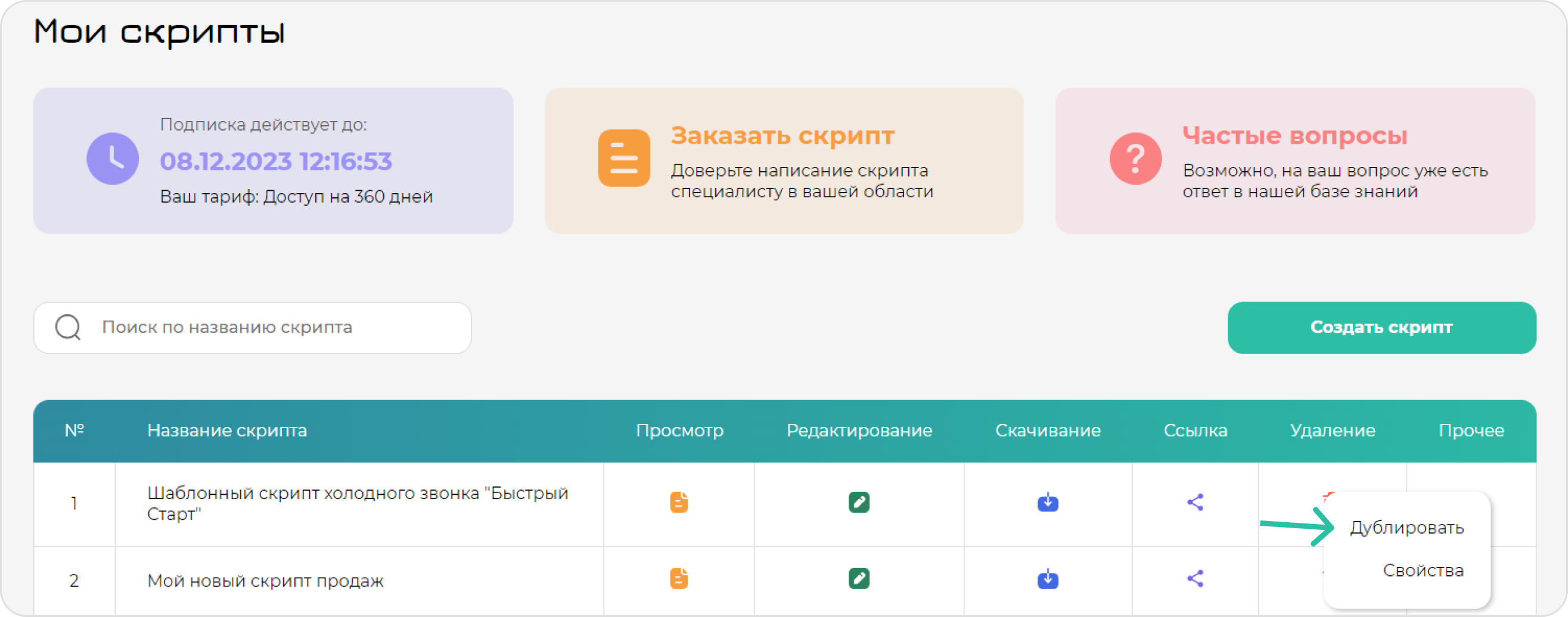
Task: Go to Частые вопросы knowledge base
Action: coord(1294,136)
